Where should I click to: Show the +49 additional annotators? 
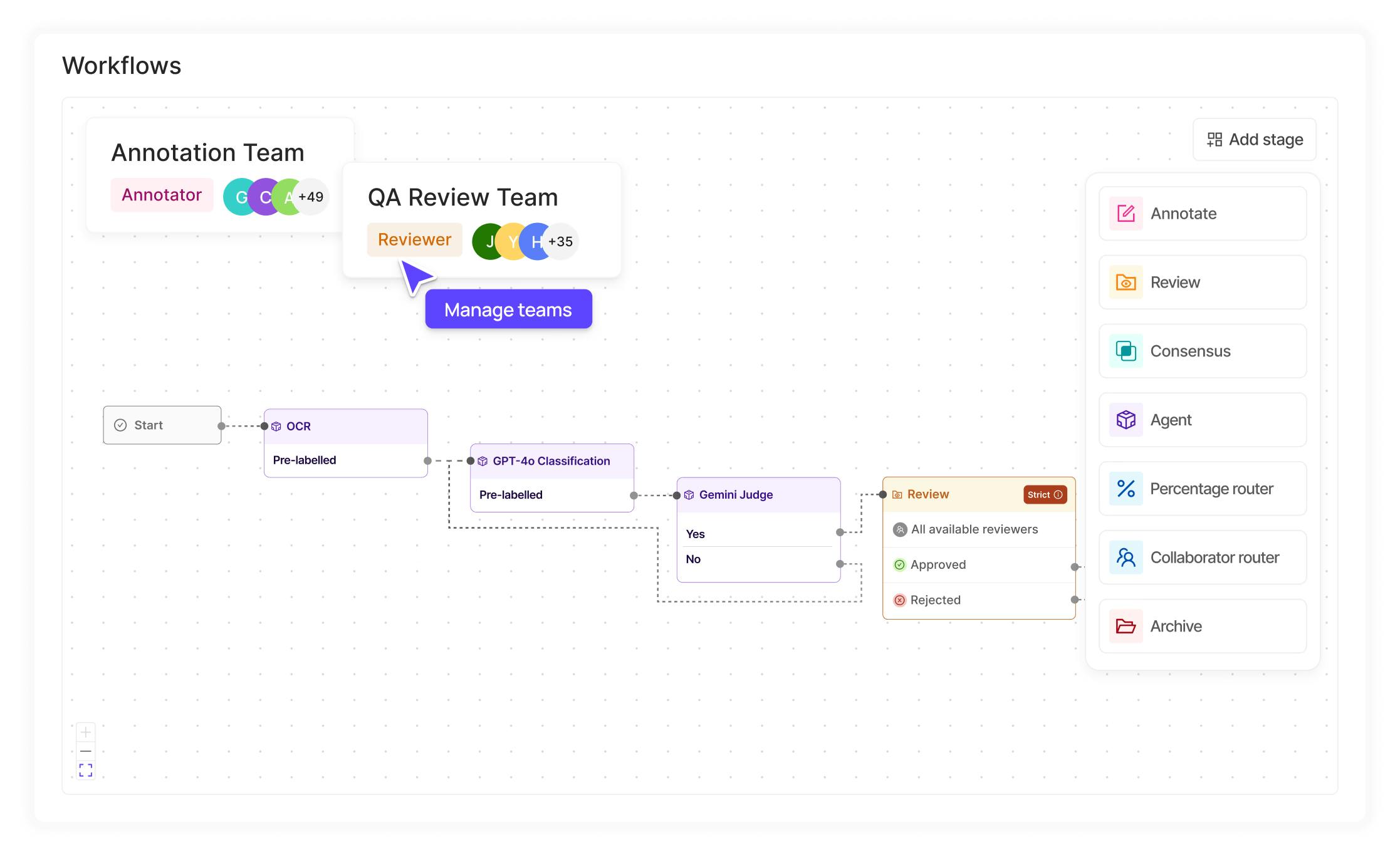[x=311, y=197]
